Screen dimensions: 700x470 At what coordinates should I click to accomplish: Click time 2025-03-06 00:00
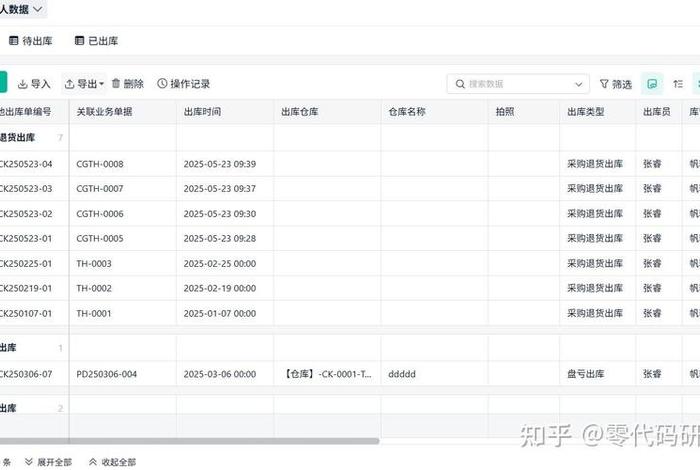220,374
